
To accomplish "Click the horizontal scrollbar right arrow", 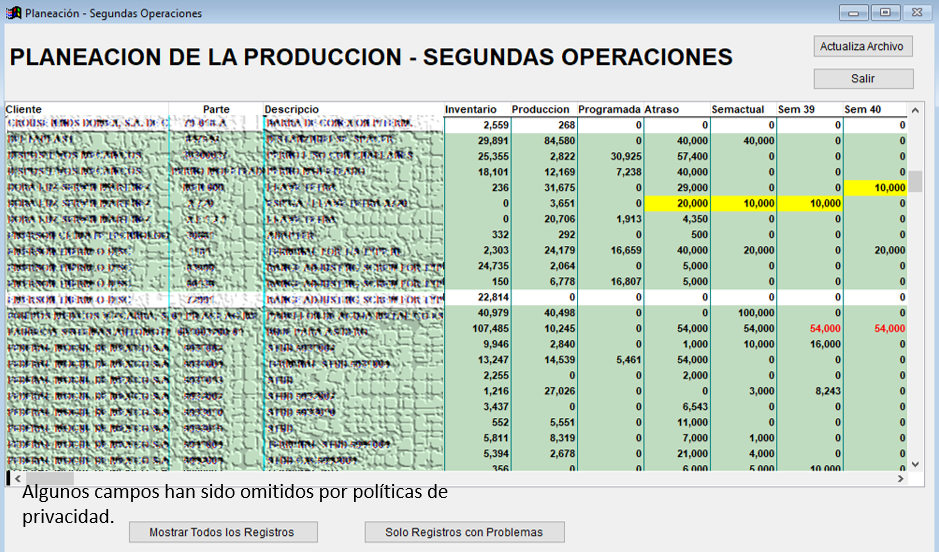I will 902,479.
